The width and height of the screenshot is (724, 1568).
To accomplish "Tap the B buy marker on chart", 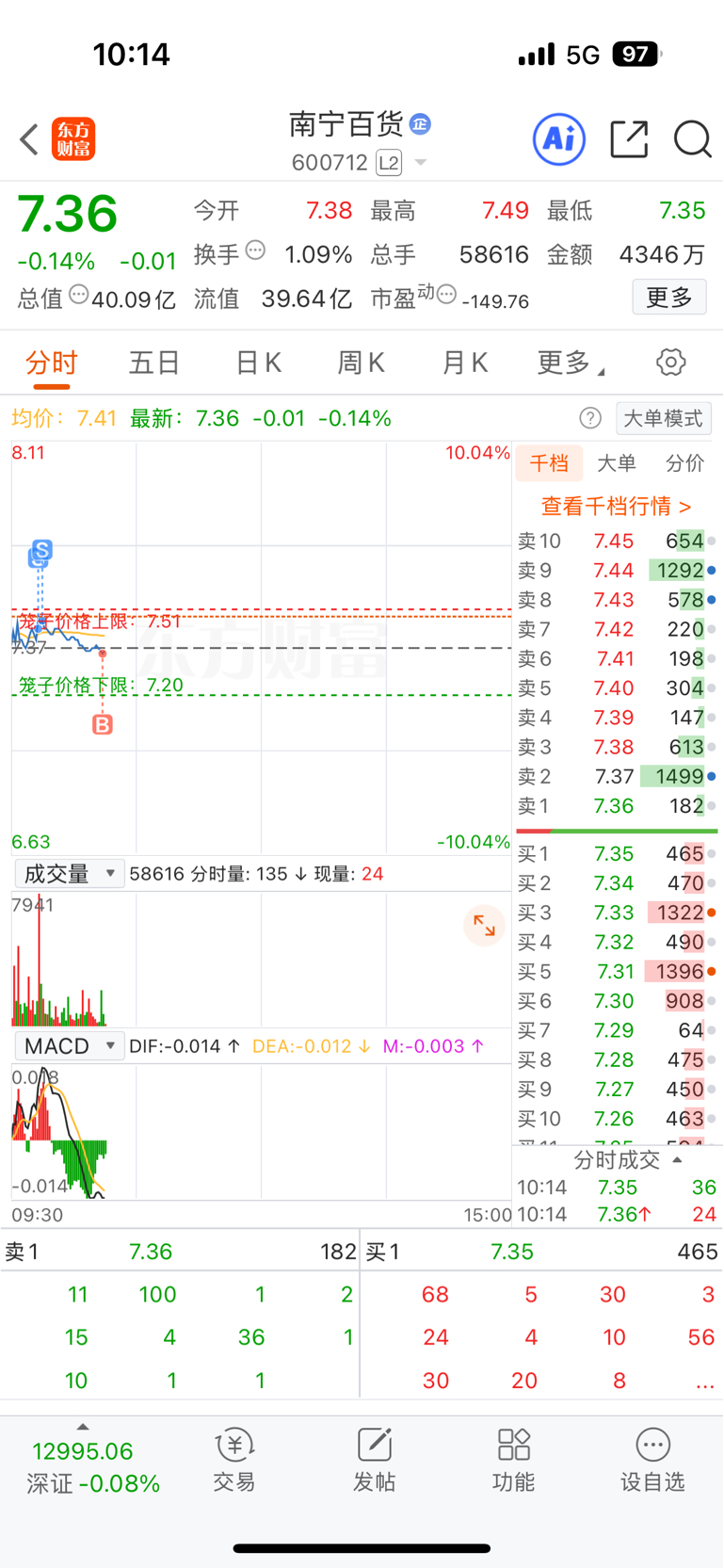I will 103,724.
